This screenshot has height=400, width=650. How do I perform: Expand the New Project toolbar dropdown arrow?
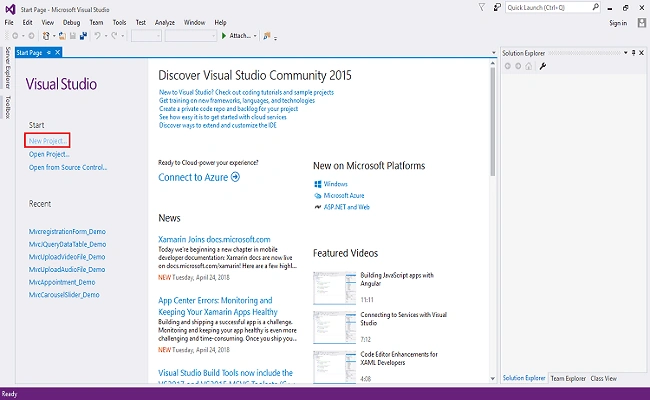click(x=54, y=36)
